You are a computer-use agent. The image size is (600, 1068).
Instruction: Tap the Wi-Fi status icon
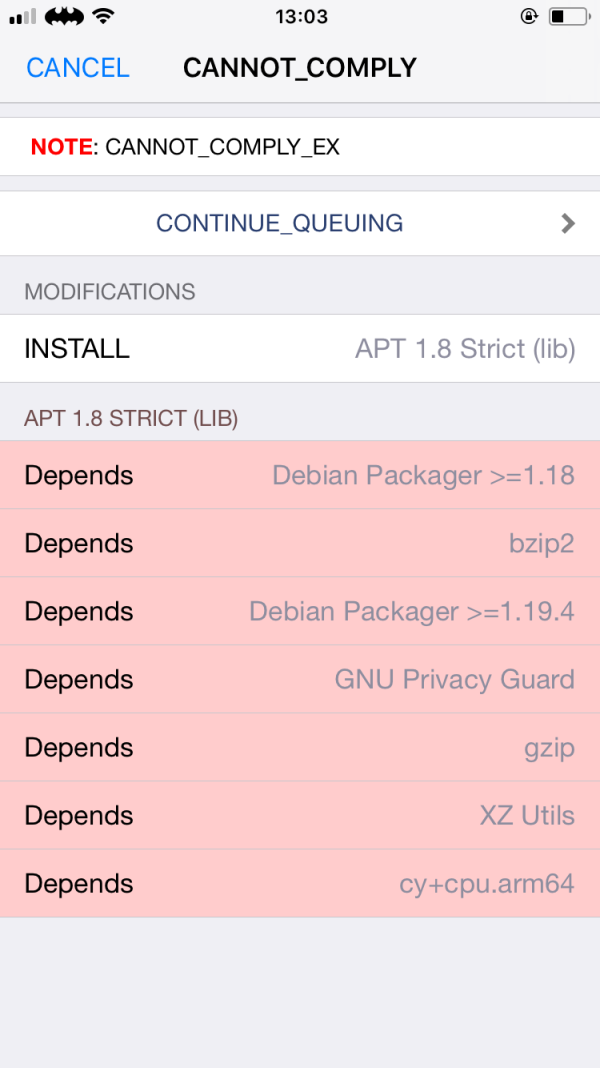[102, 16]
